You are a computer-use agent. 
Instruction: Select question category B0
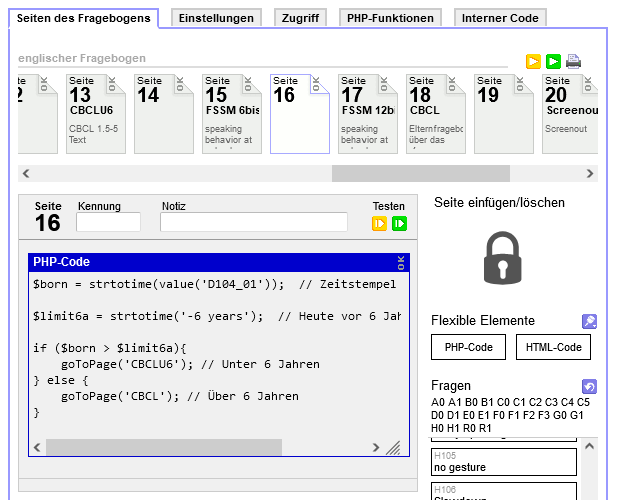pyautogui.click(x=471, y=402)
